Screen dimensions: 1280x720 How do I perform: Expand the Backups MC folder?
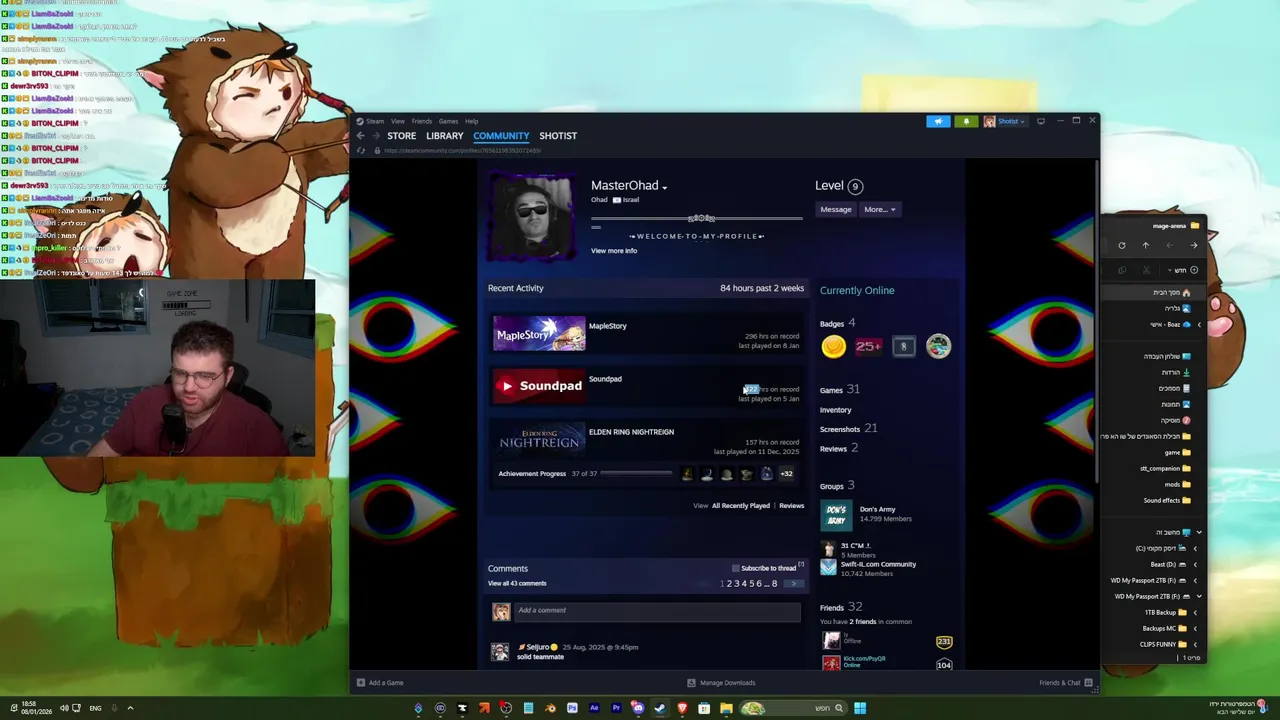point(1194,629)
